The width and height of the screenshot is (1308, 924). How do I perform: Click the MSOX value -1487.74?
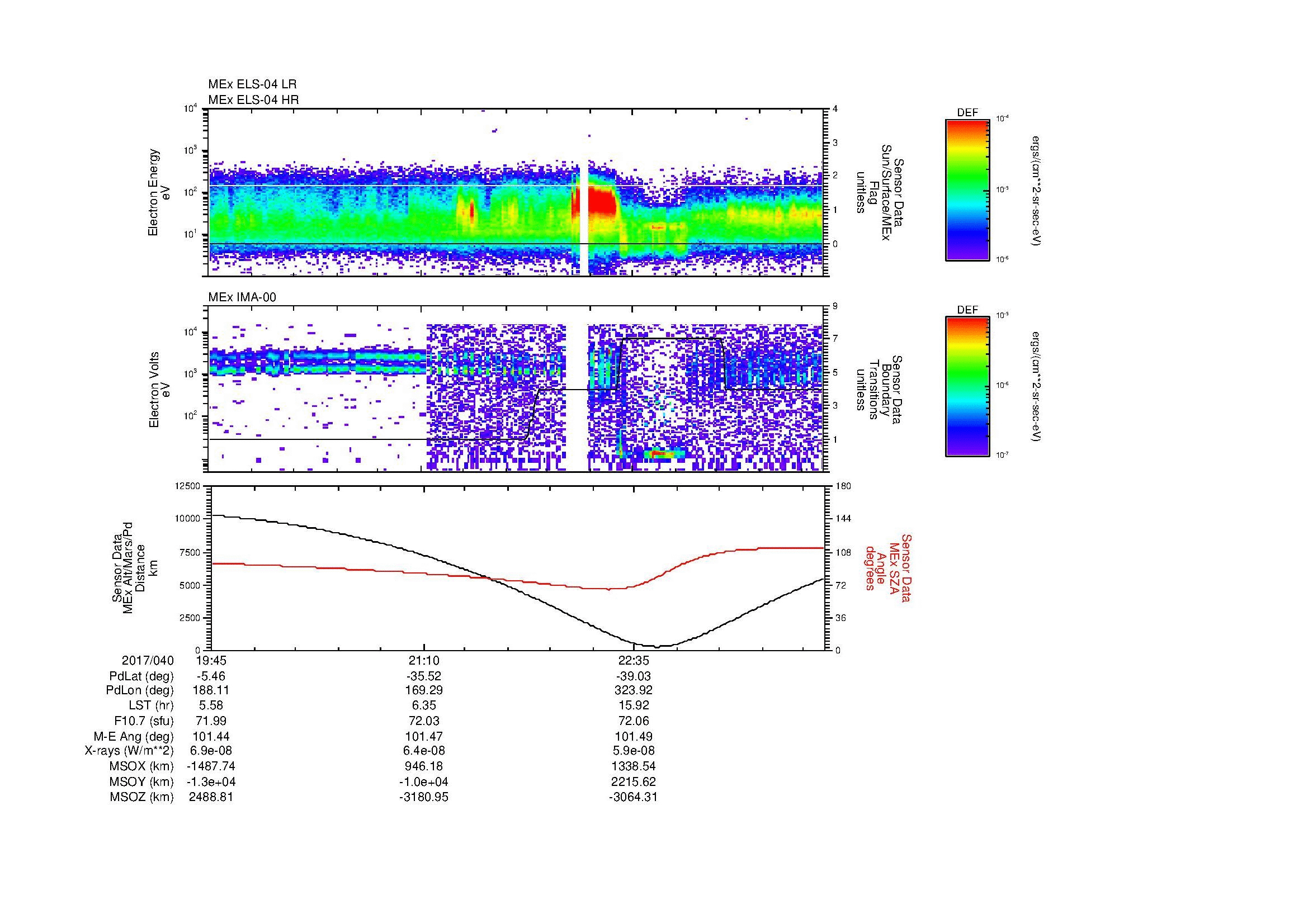point(211,766)
